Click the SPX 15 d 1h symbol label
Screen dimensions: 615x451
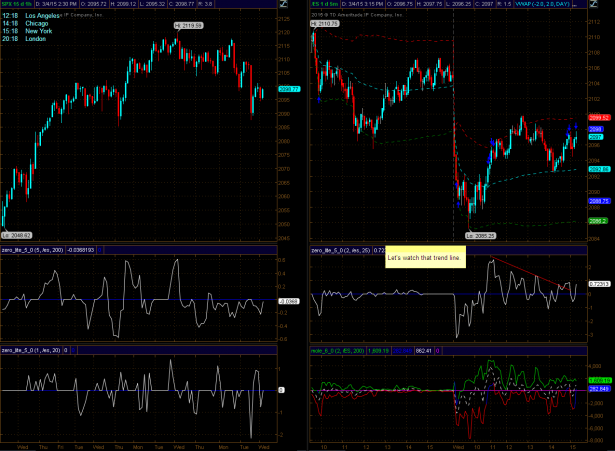(17, 4)
